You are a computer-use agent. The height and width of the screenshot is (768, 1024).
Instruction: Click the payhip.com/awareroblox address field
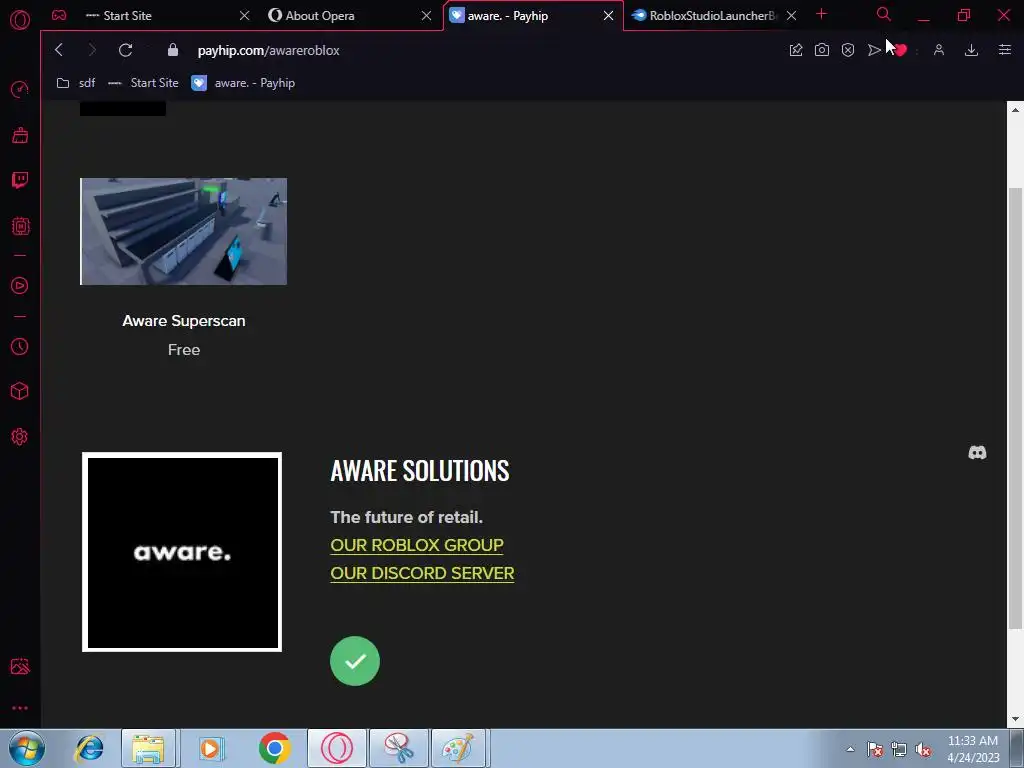(x=268, y=50)
